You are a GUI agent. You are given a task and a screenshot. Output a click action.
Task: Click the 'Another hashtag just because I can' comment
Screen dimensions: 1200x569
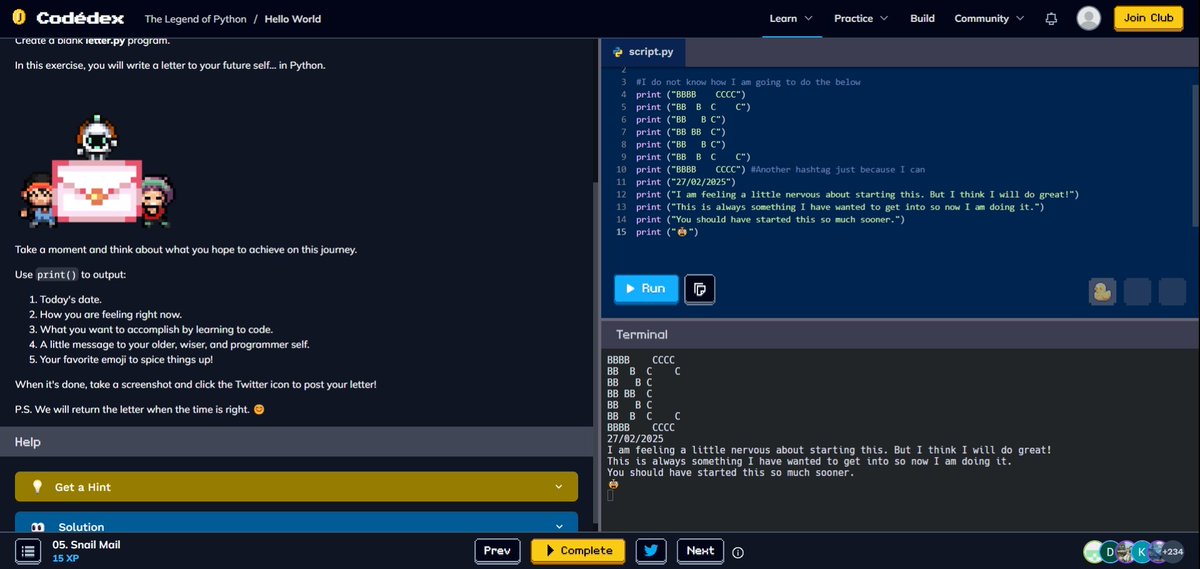tap(838, 169)
